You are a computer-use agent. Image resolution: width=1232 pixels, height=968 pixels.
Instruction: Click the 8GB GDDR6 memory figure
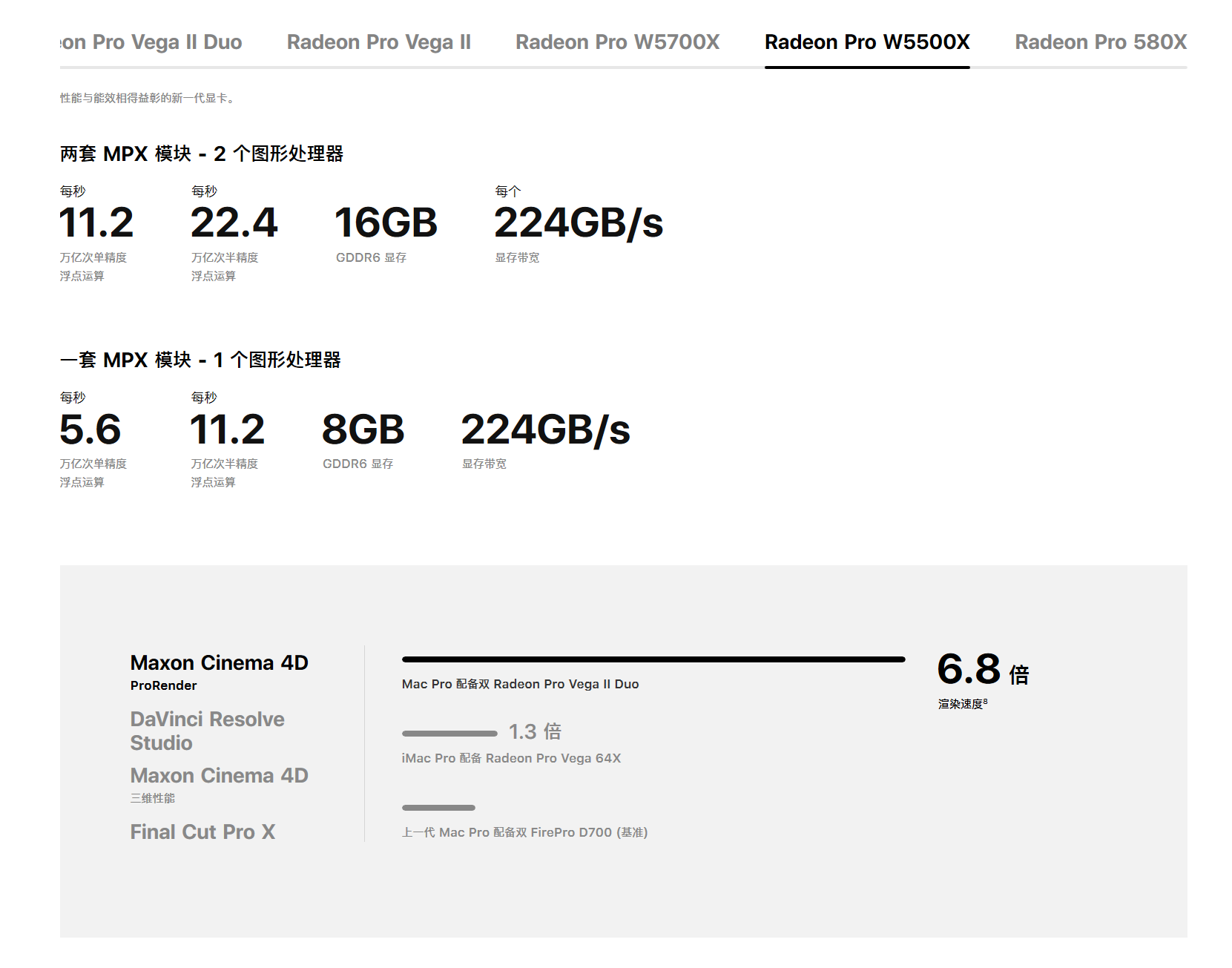click(363, 430)
